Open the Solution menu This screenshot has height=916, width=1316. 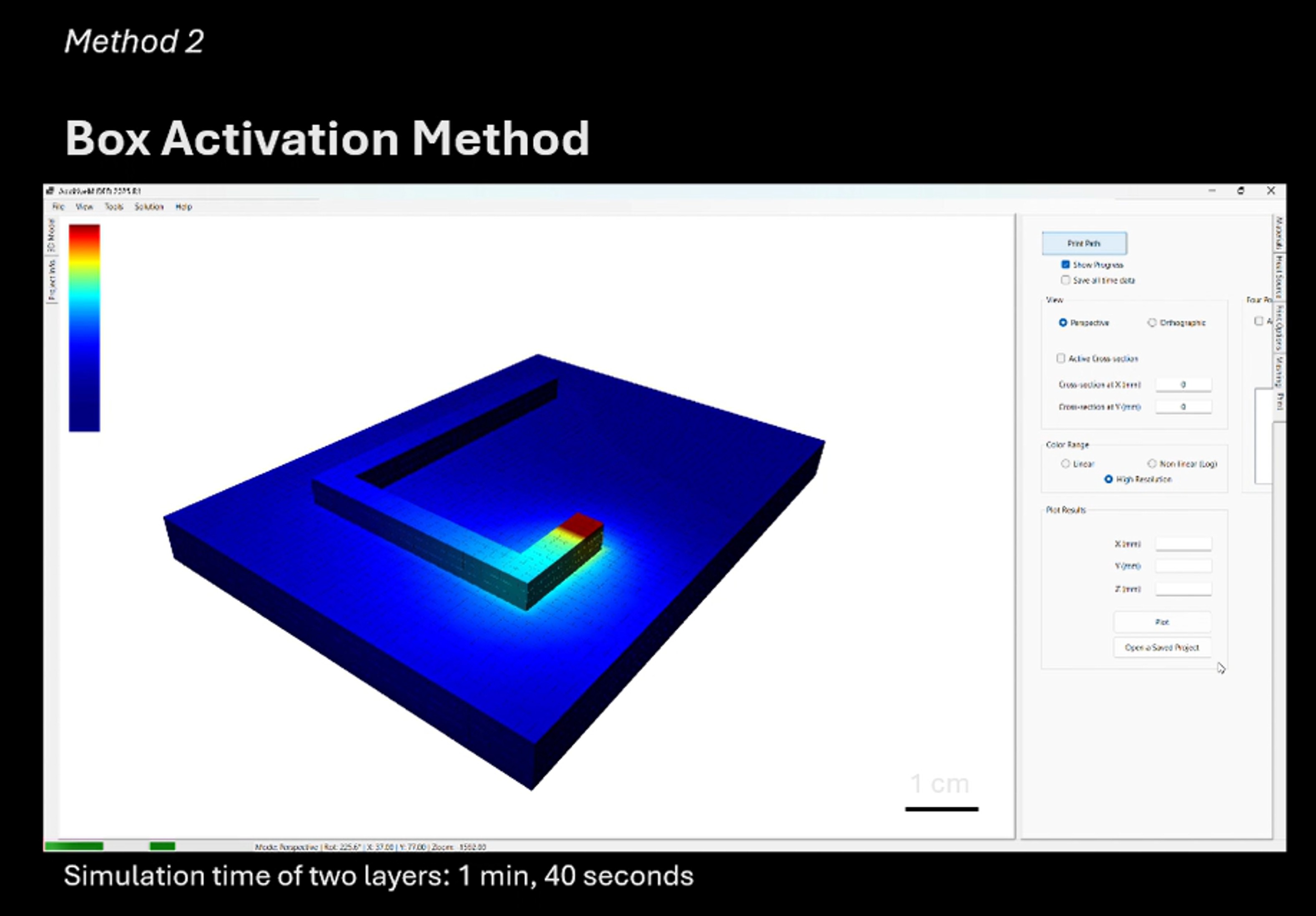pyautogui.click(x=149, y=207)
